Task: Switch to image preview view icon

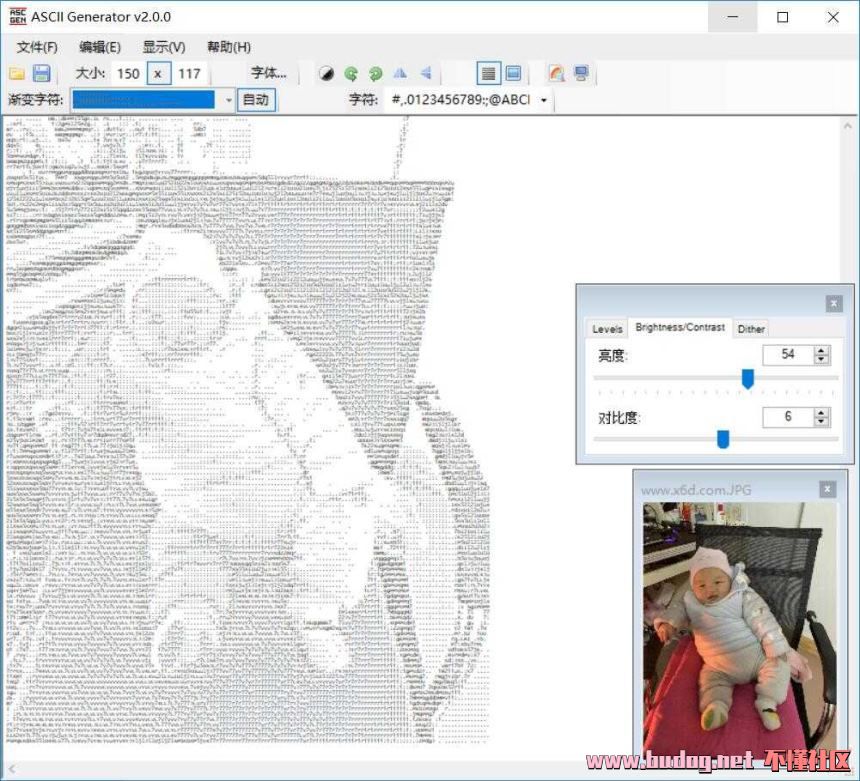Action: click(x=513, y=73)
